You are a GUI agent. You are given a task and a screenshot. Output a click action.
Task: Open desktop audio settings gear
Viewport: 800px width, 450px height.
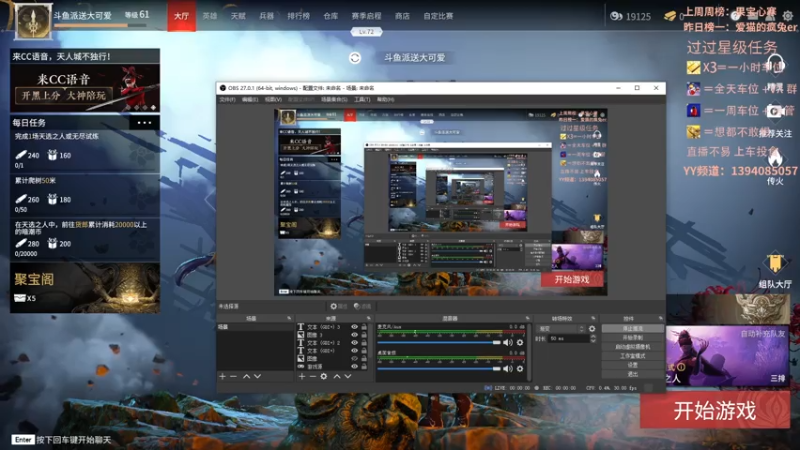click(520, 368)
